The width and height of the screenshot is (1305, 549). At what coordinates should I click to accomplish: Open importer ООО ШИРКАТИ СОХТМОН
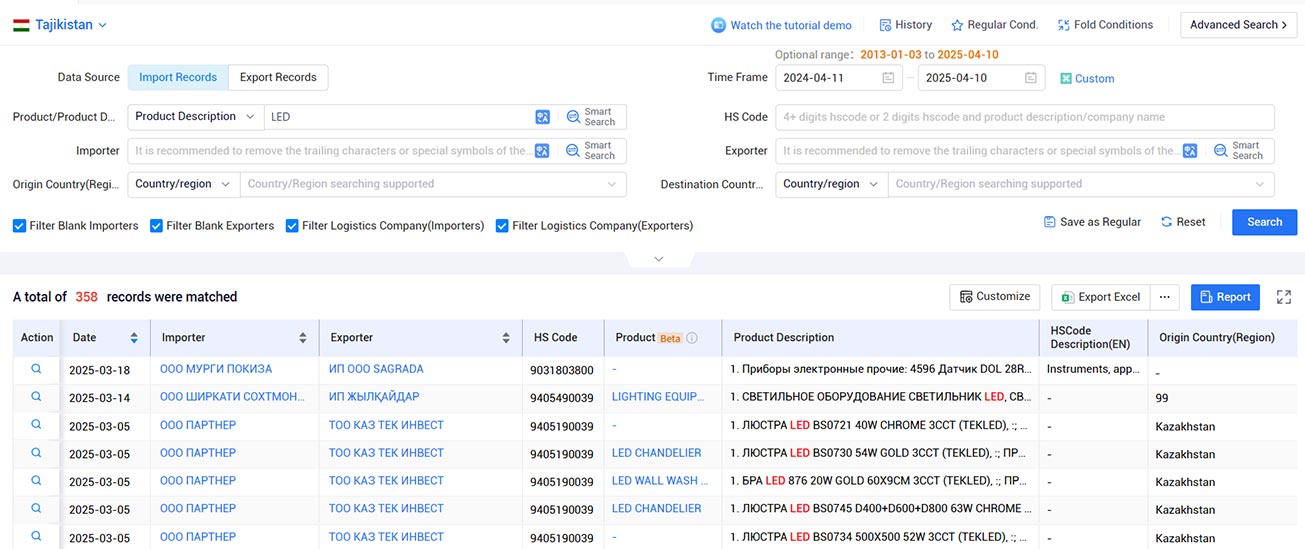[x=233, y=397]
